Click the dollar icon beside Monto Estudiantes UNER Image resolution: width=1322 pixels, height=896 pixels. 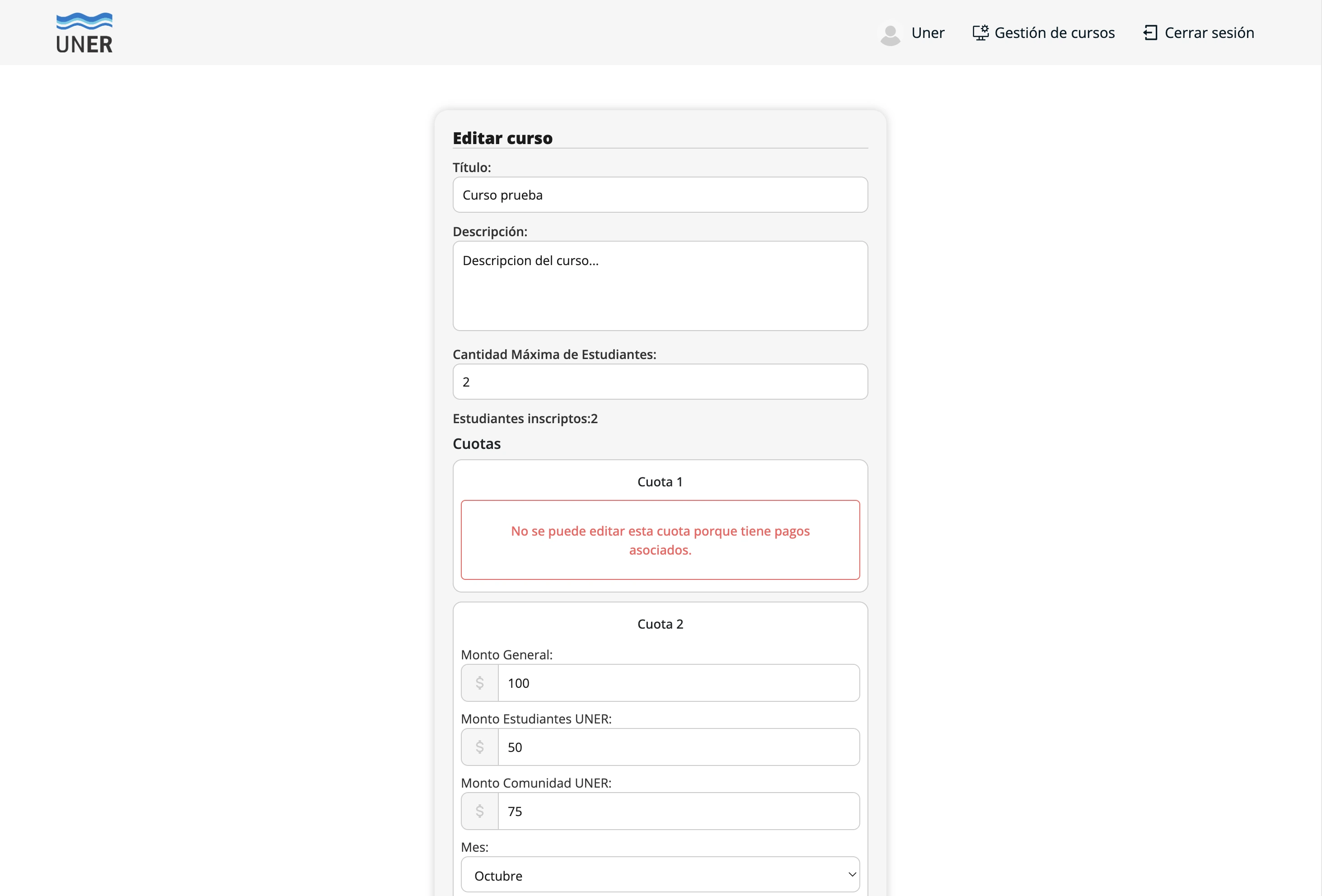pyautogui.click(x=479, y=747)
